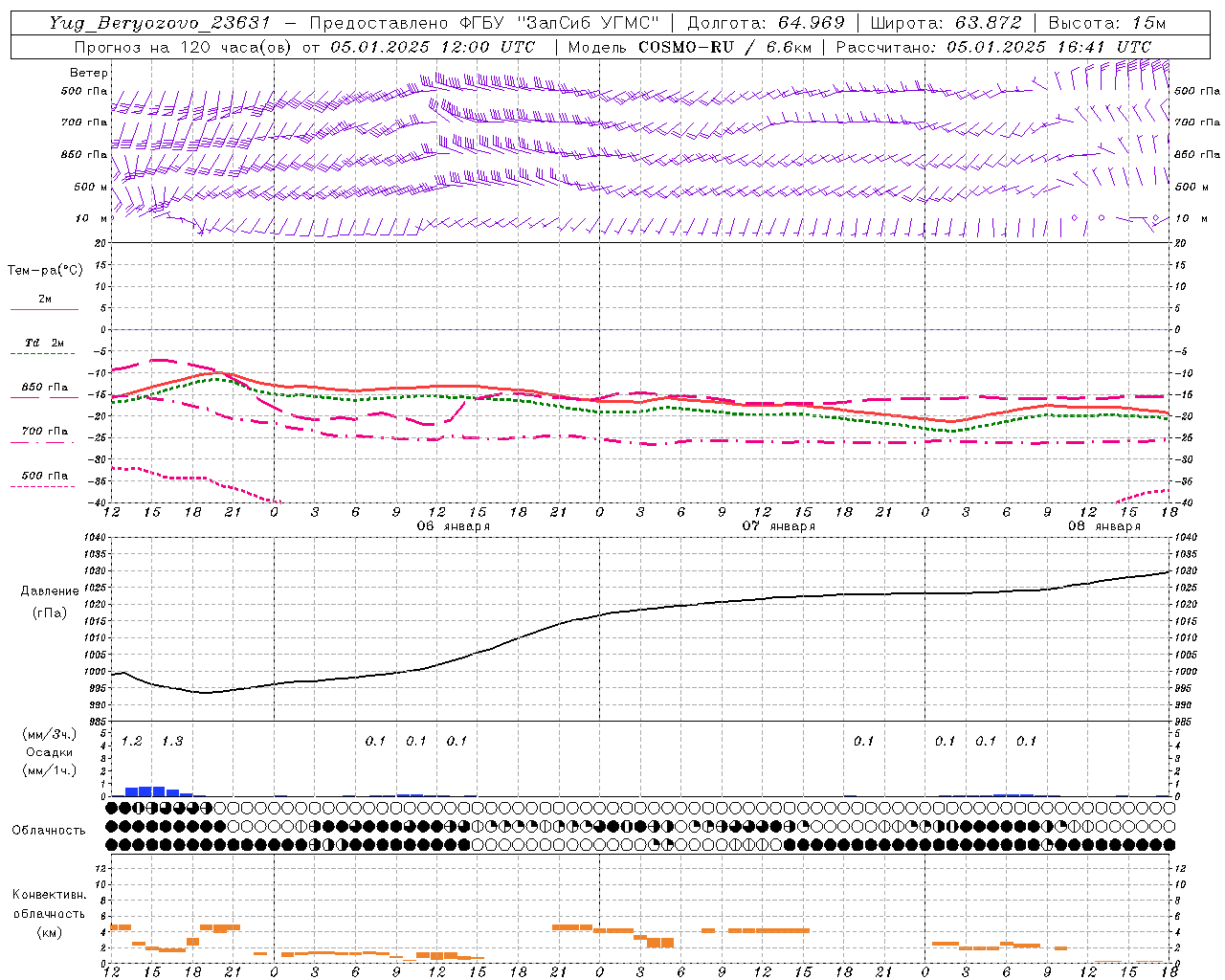Click the 07 января date label
The width and height of the screenshot is (1225, 980).
(779, 526)
